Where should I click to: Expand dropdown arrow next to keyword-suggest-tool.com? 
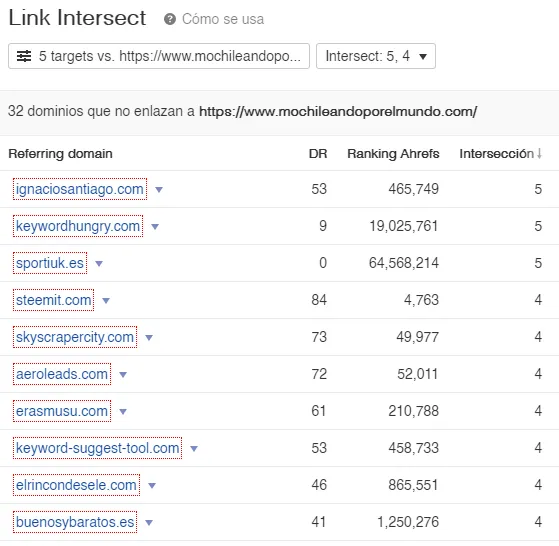(194, 449)
